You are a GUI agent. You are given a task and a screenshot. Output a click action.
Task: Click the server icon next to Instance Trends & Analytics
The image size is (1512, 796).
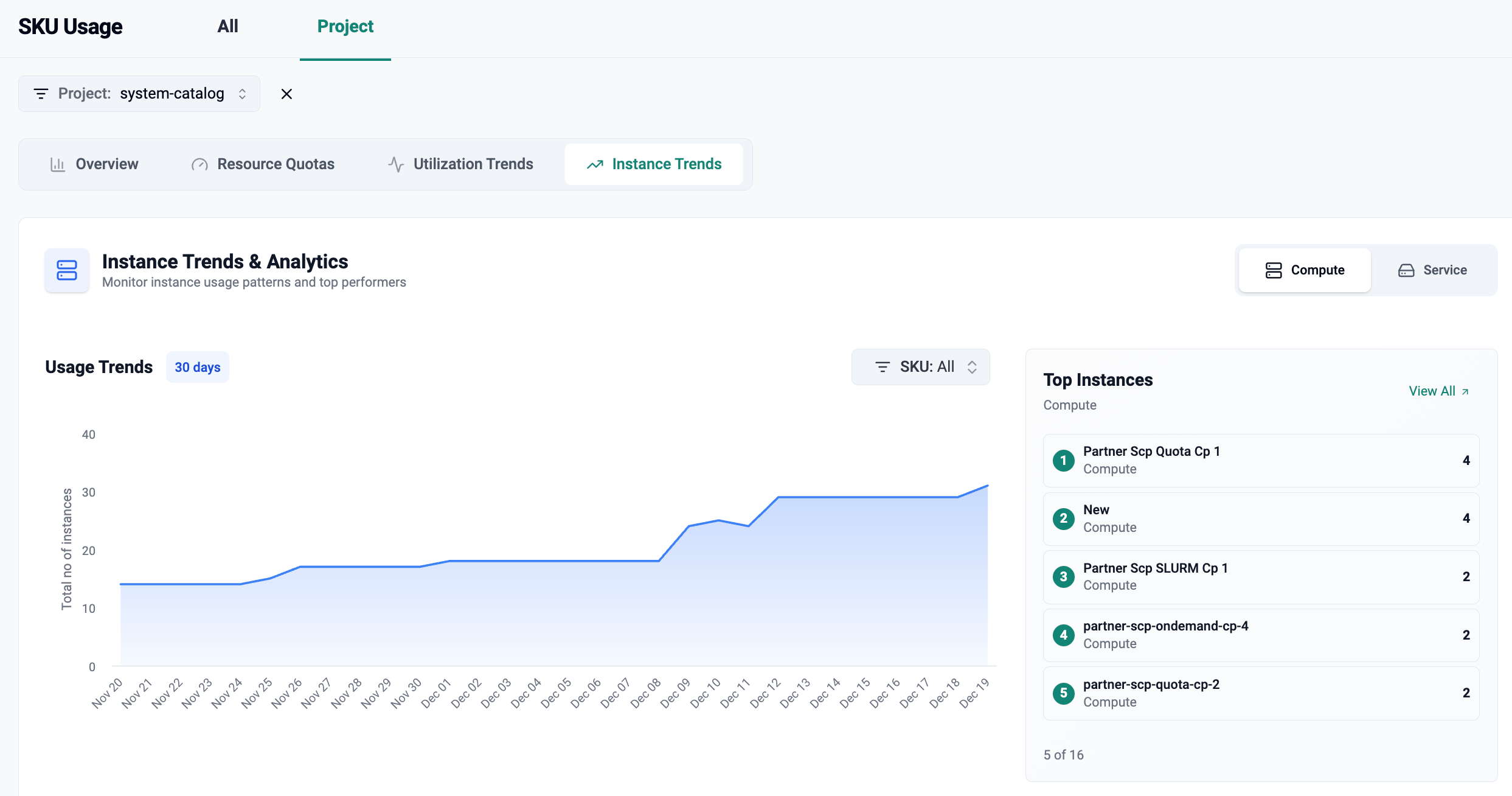67,270
